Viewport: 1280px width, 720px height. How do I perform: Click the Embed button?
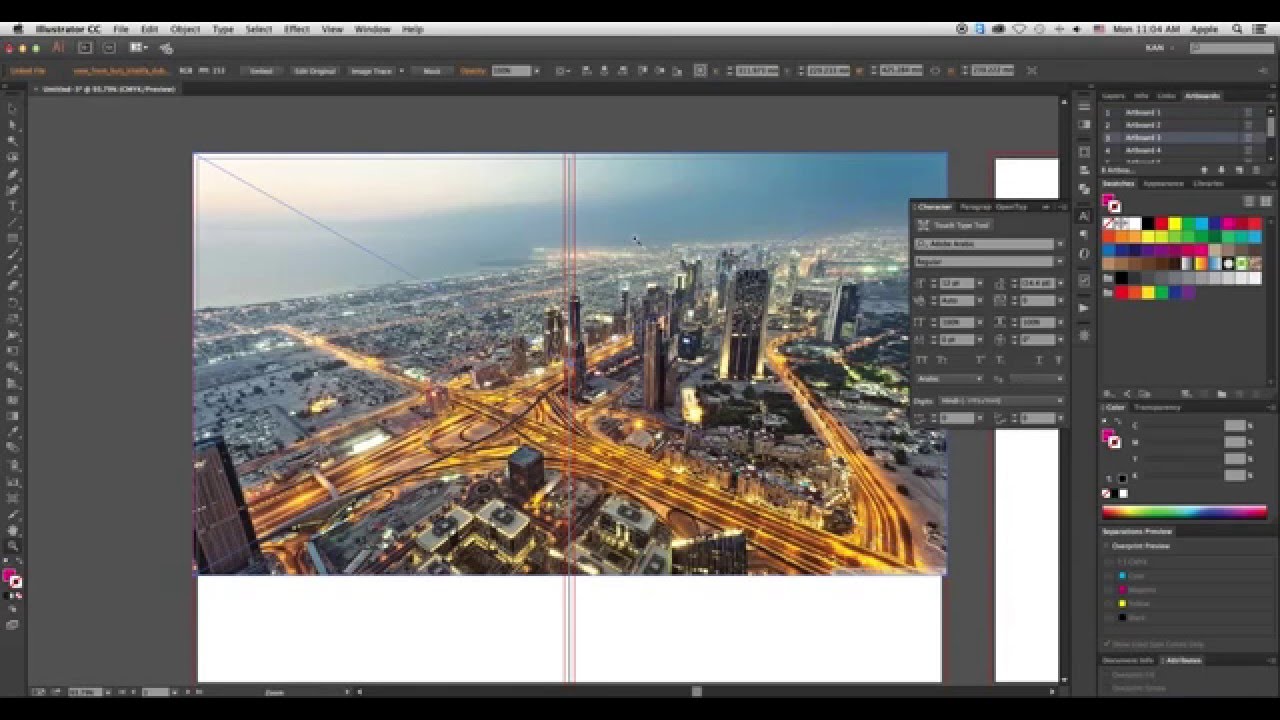tap(262, 71)
